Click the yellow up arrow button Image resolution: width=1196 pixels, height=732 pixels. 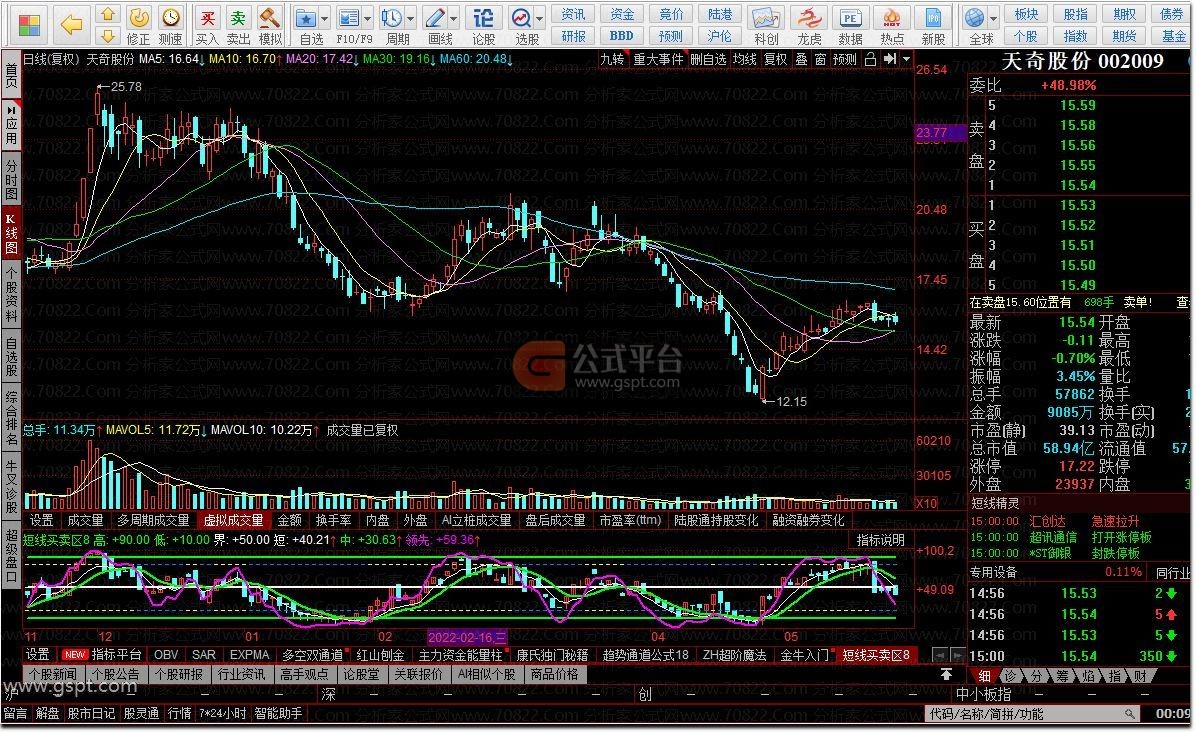[108, 14]
